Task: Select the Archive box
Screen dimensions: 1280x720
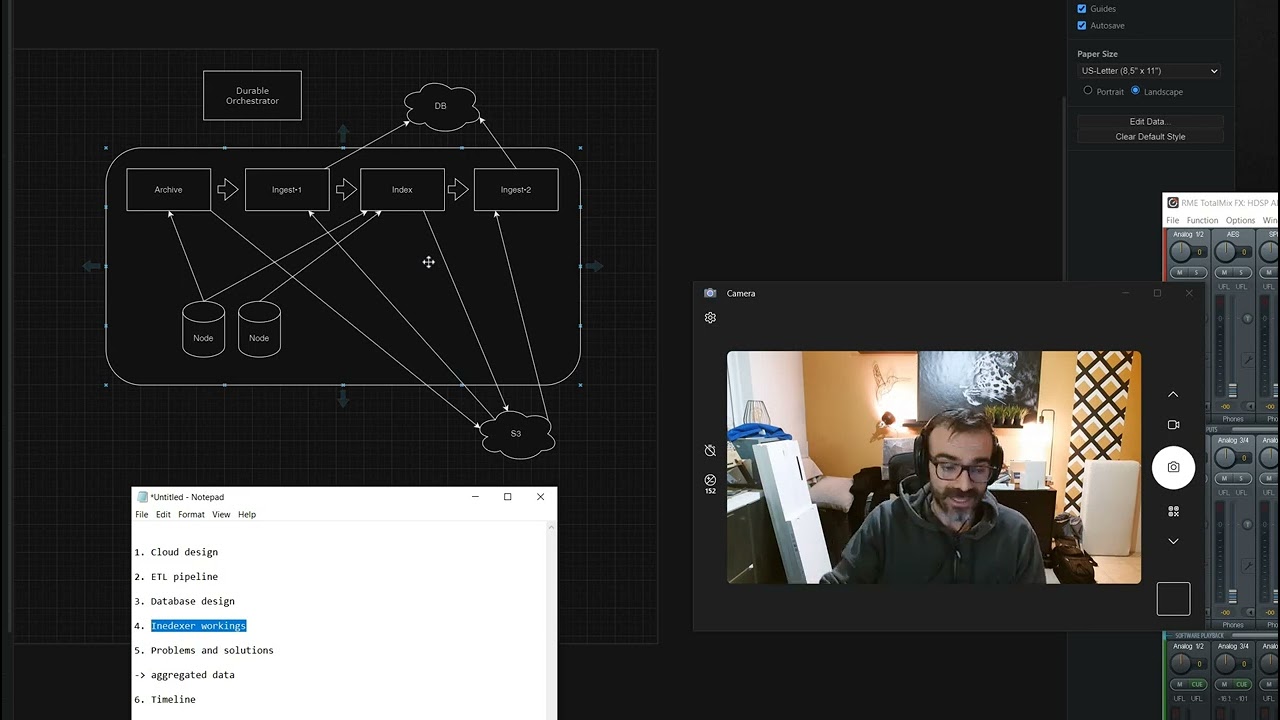Action: pos(169,190)
